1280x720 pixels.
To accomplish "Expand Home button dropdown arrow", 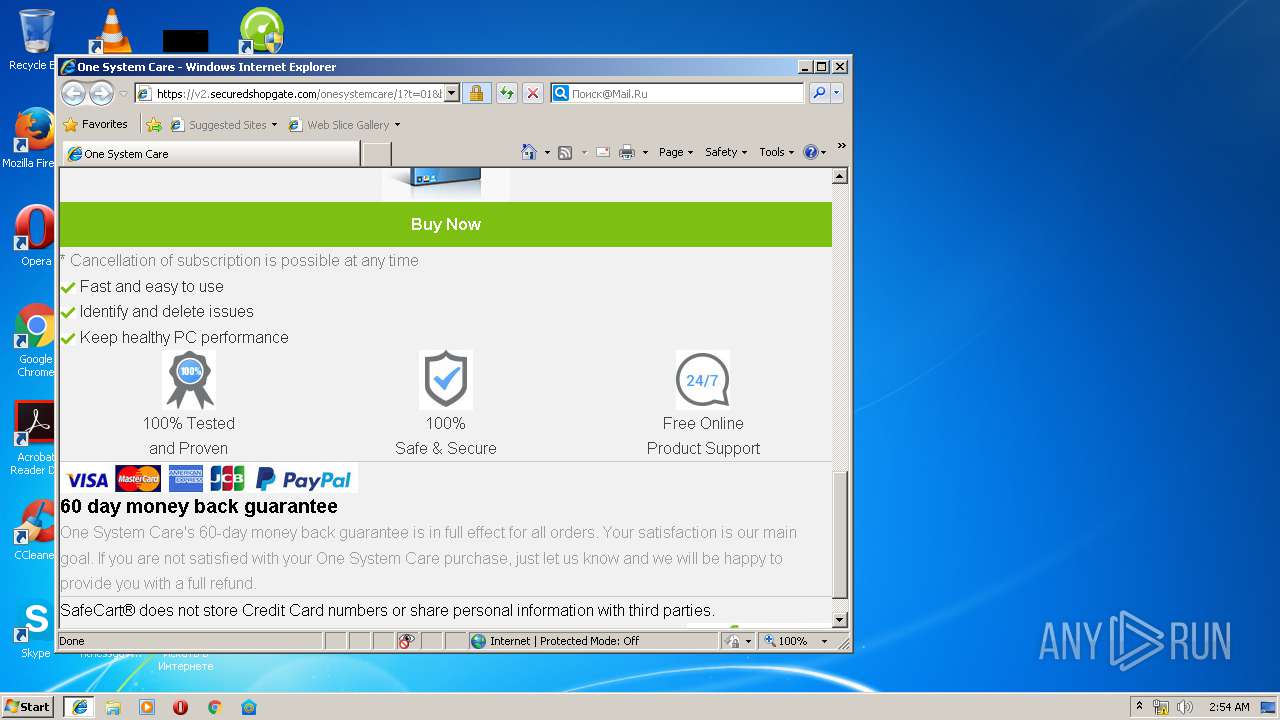I will tap(547, 152).
